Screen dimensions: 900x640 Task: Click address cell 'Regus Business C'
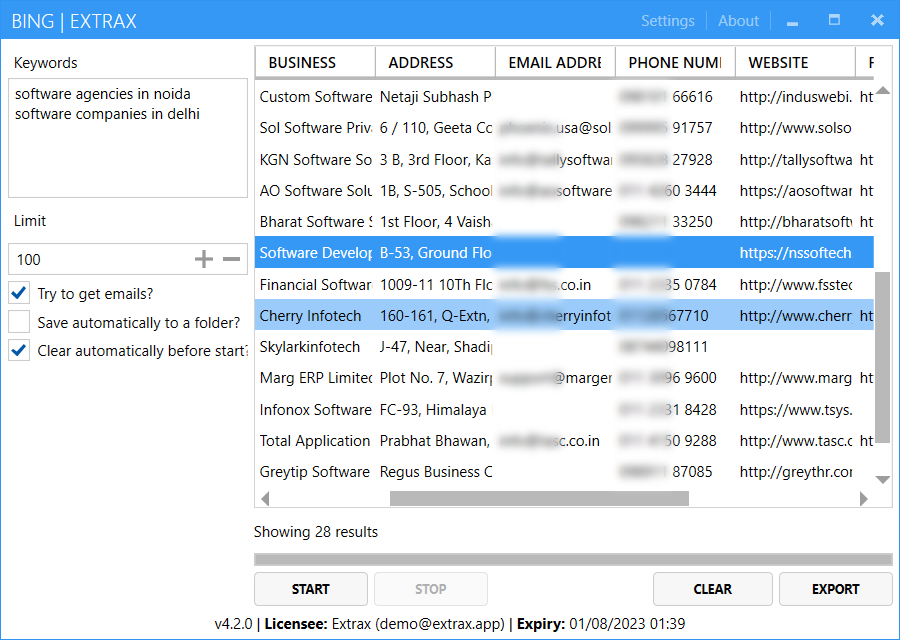coord(436,471)
